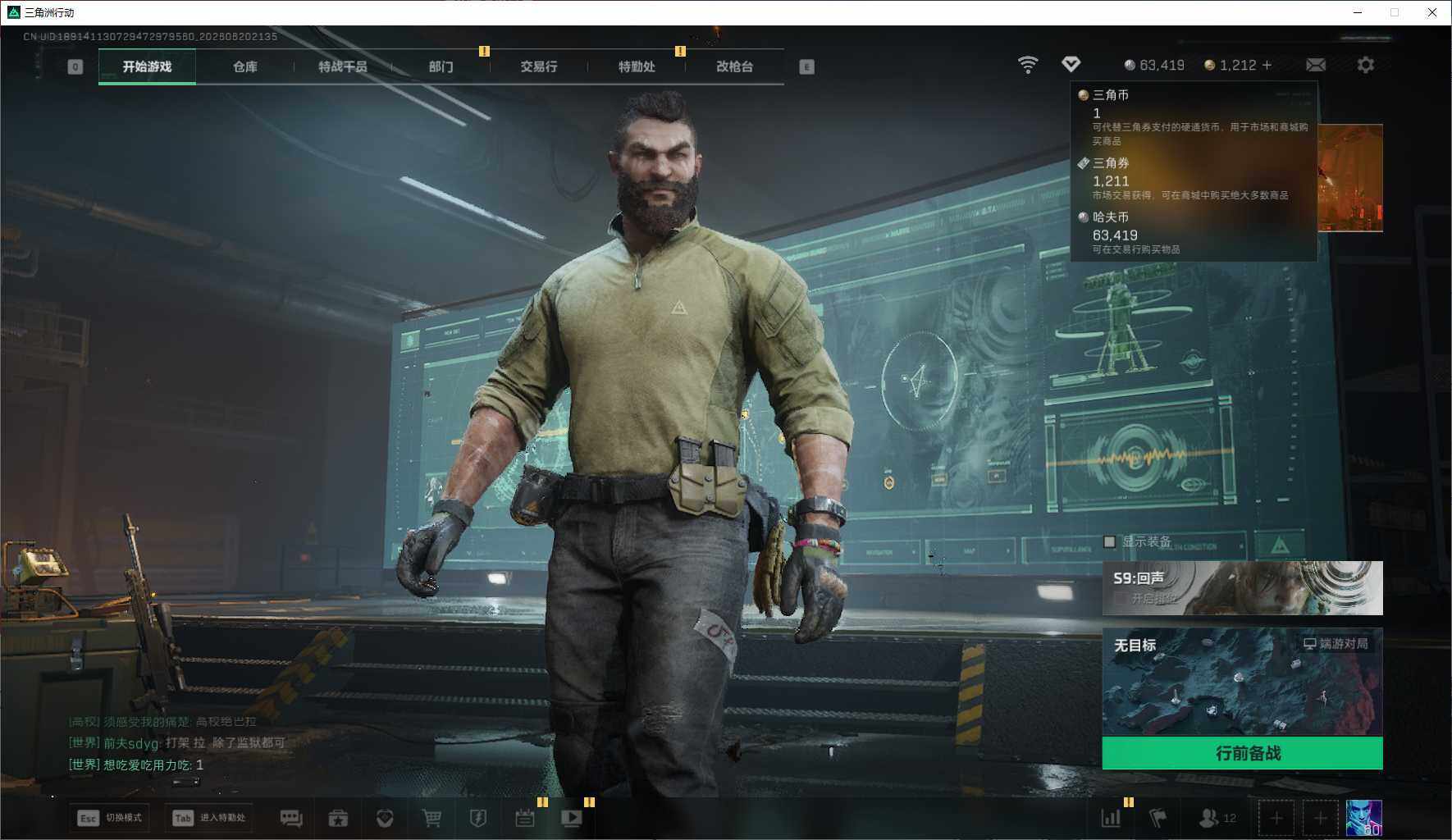This screenshot has width=1452, height=840.
Task: Open the diamond badge icon in bottom bar
Action: (385, 818)
